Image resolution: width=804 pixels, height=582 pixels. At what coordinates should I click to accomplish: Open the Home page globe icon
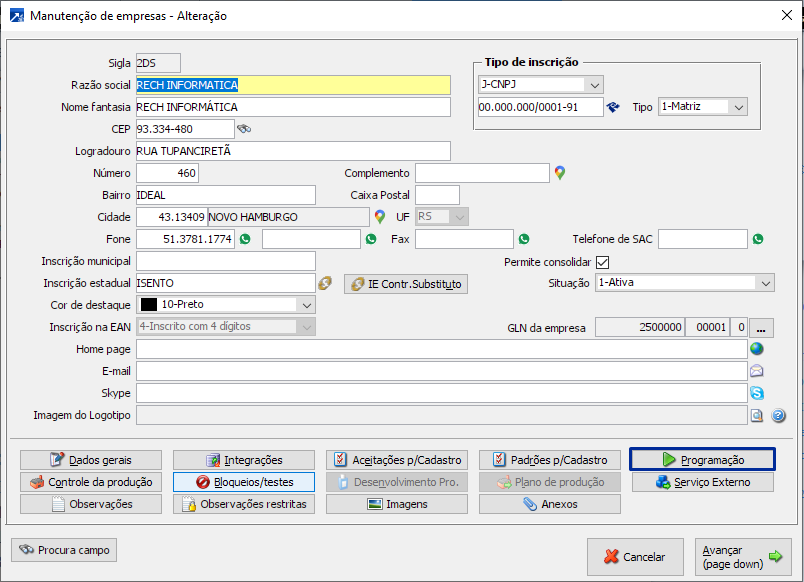tap(757, 349)
